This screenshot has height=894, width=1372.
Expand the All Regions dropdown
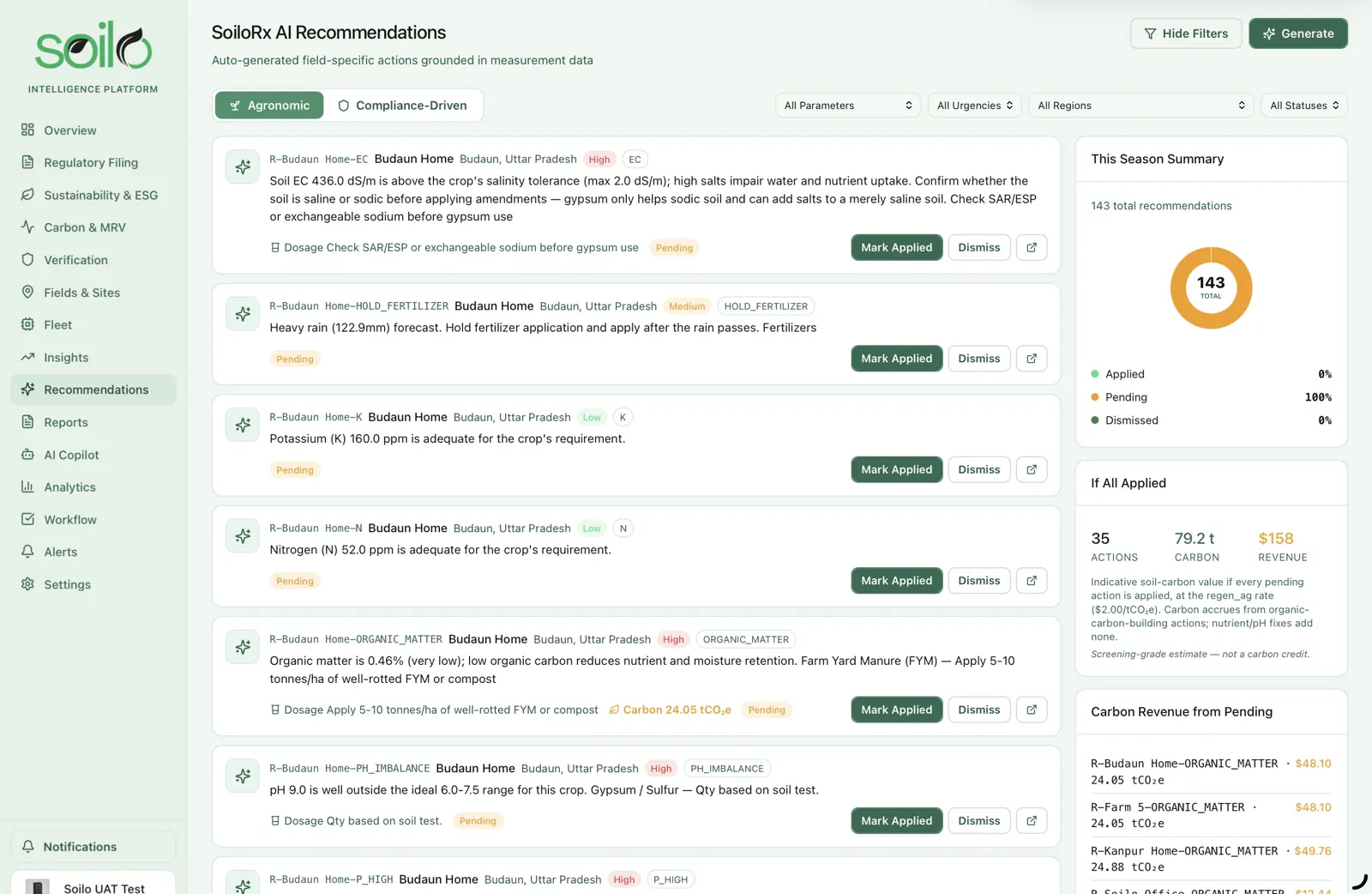pos(1141,106)
